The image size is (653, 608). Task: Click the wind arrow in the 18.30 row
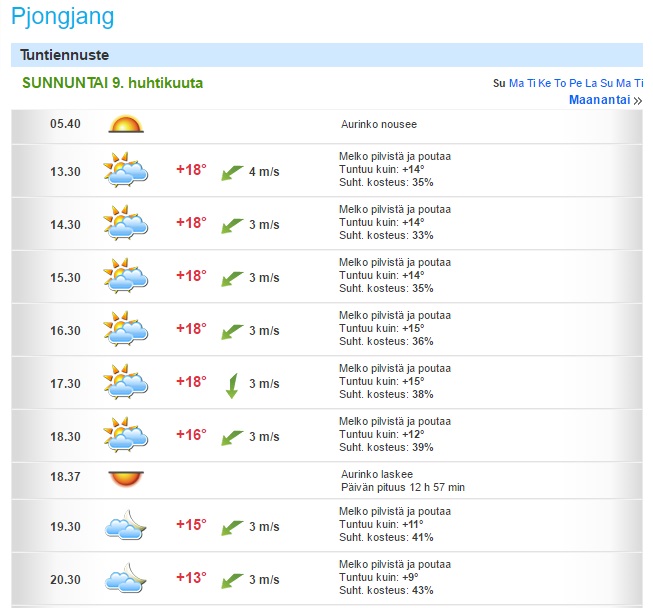pos(232,437)
